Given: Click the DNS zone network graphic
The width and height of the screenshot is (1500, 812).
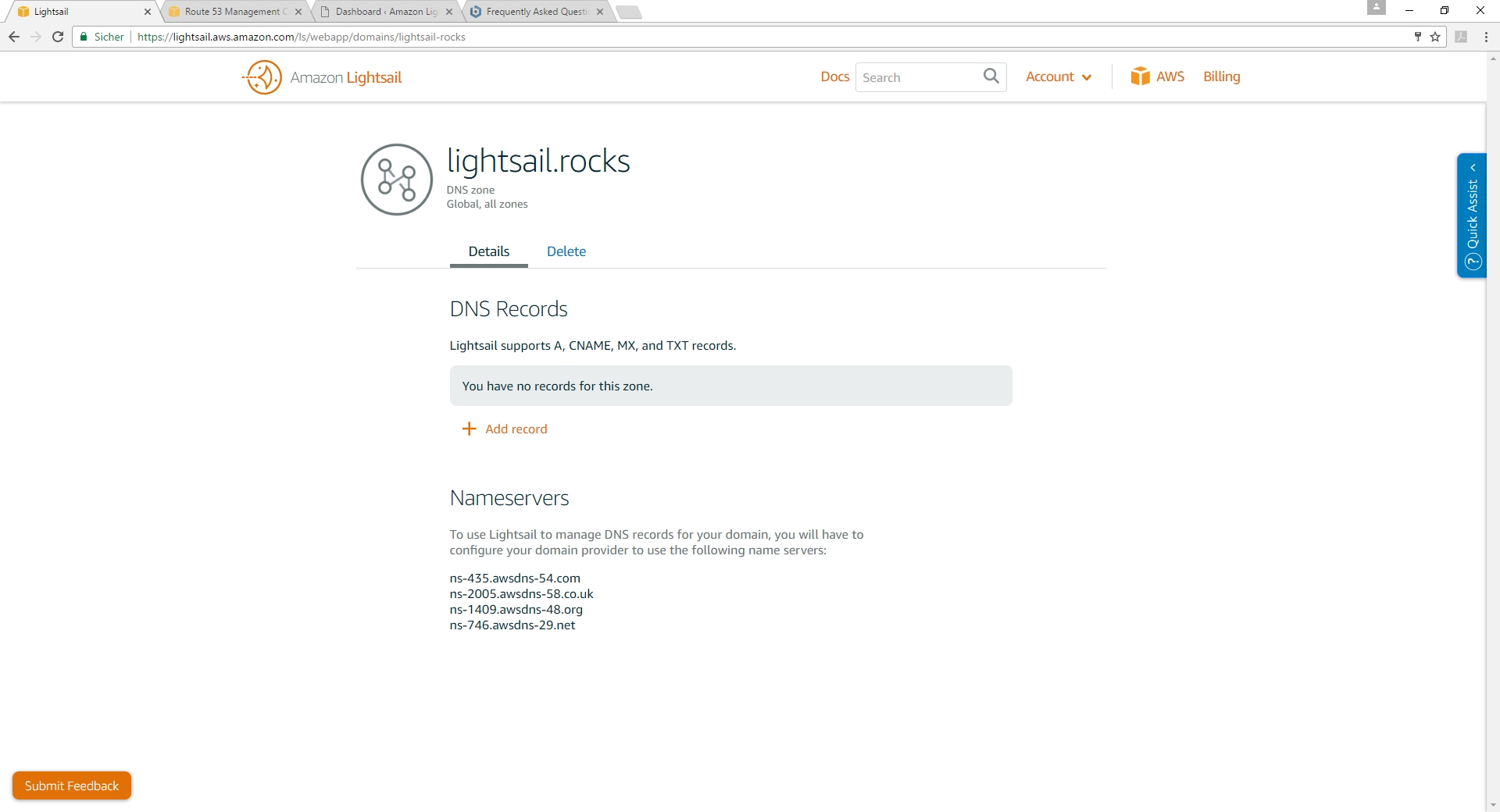Looking at the screenshot, I should [395, 179].
